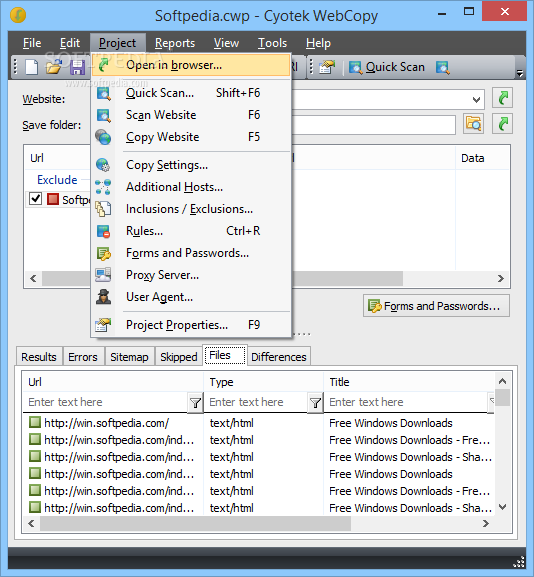Viewport: 534px width, 577px height.
Task: Open Rules... menu entry
Action: click(x=191, y=231)
